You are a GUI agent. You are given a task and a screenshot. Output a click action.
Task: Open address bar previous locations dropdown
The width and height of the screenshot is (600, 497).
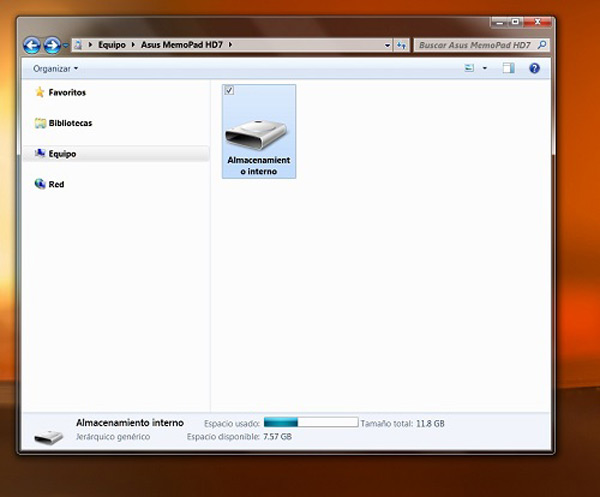pyautogui.click(x=387, y=46)
